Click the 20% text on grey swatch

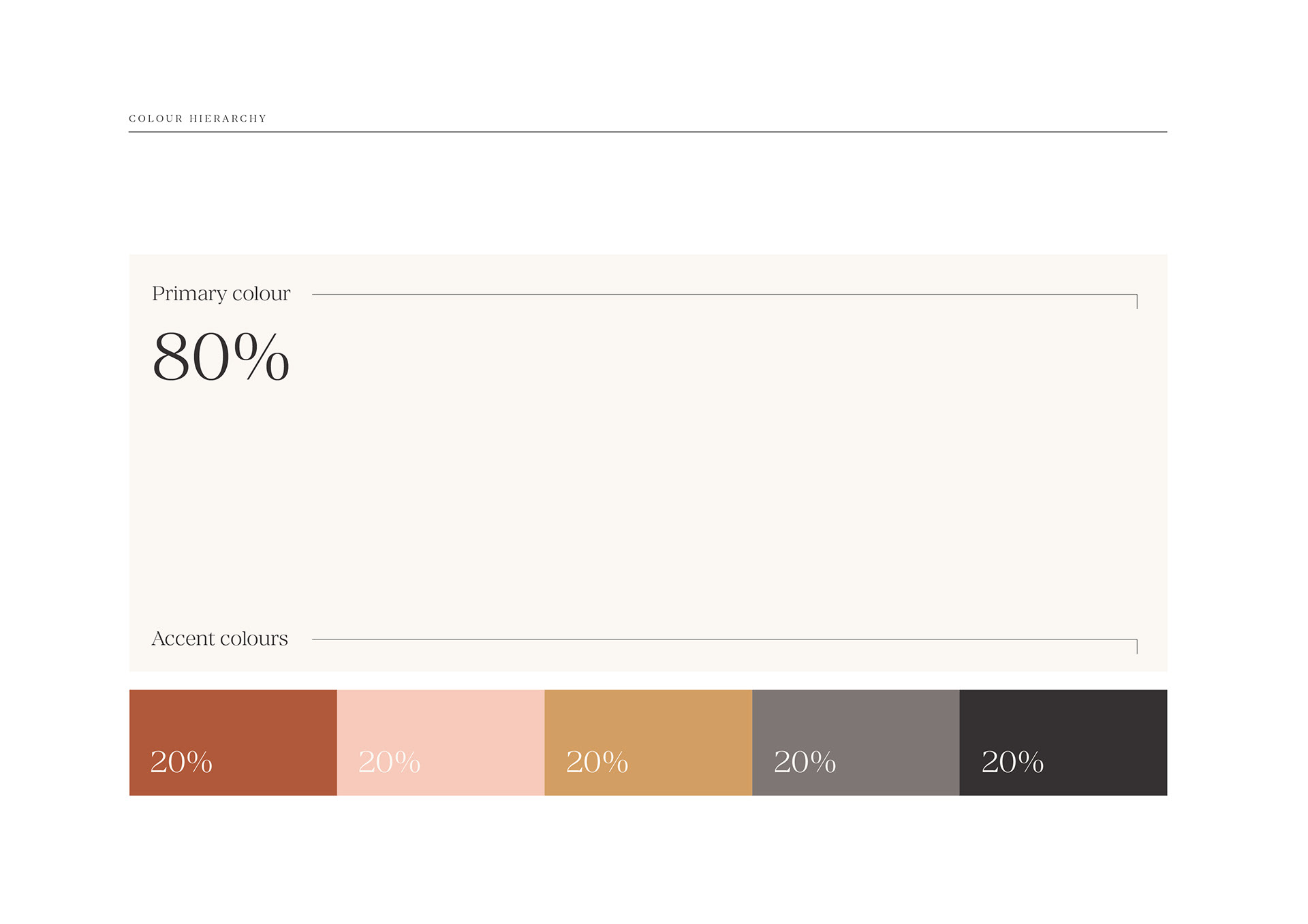coord(805,762)
